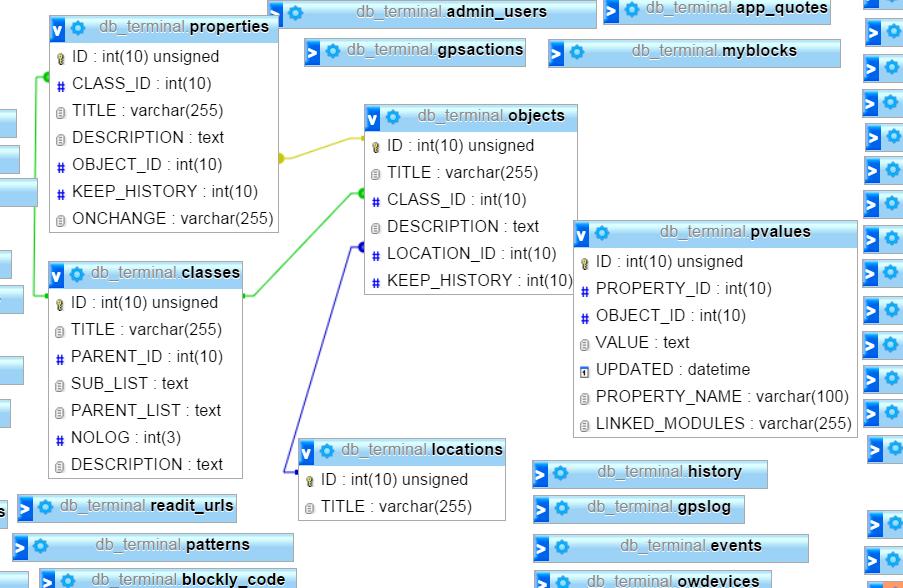Screen dimensions: 903x588
Task: Select the pvalues table title bar
Action: pyautogui.click(x=715, y=234)
